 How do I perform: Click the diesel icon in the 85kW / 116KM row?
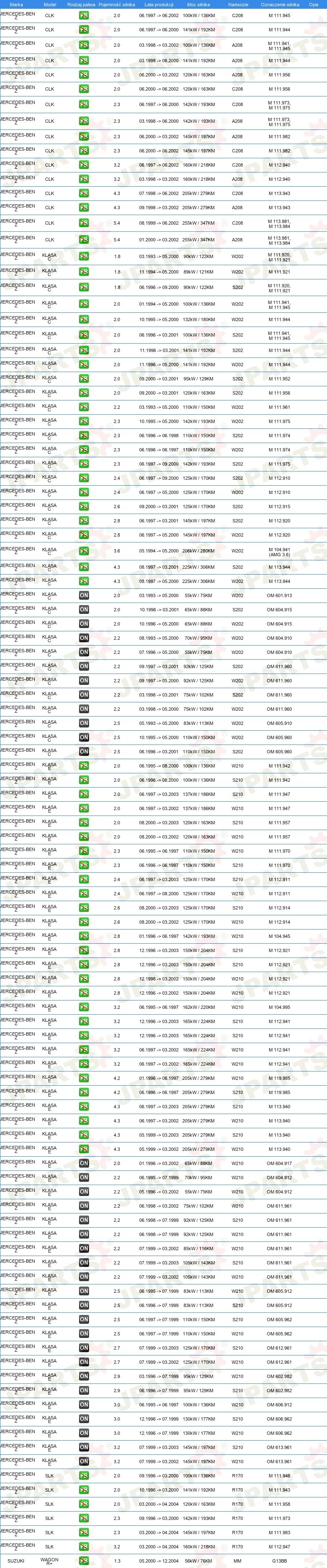coord(84,1249)
